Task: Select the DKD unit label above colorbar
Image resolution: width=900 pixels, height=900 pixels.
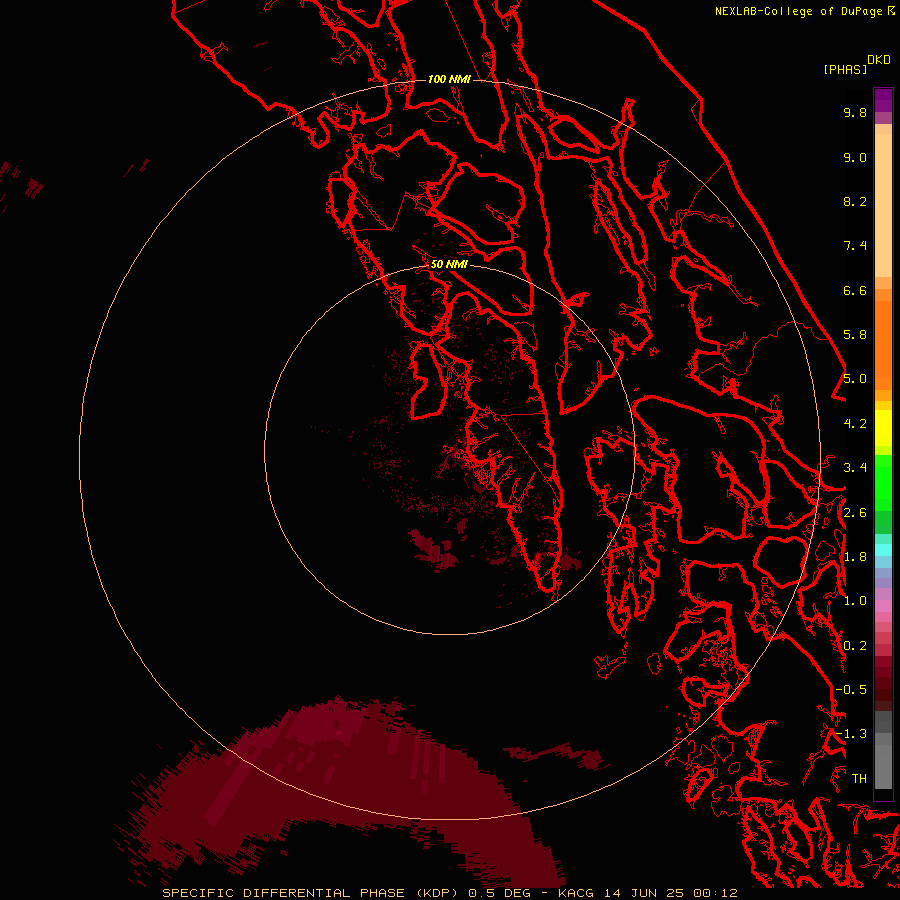Action: [x=878, y=60]
